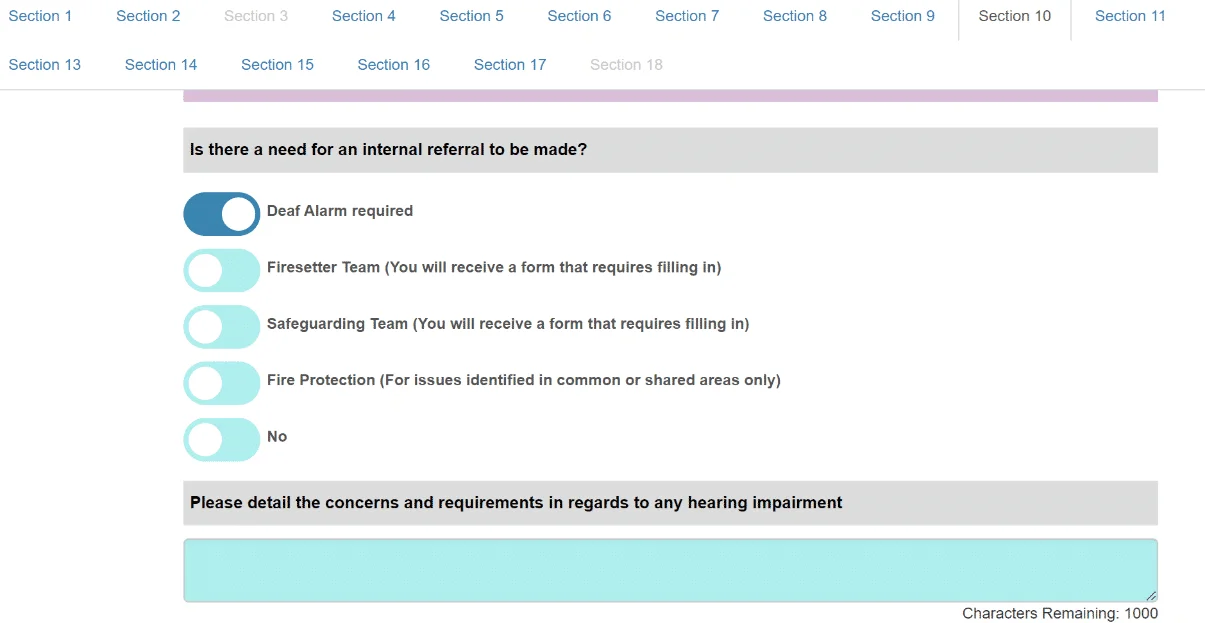The width and height of the screenshot is (1205, 623).
Task: Click the hearing impairment details text box
Action: point(670,569)
